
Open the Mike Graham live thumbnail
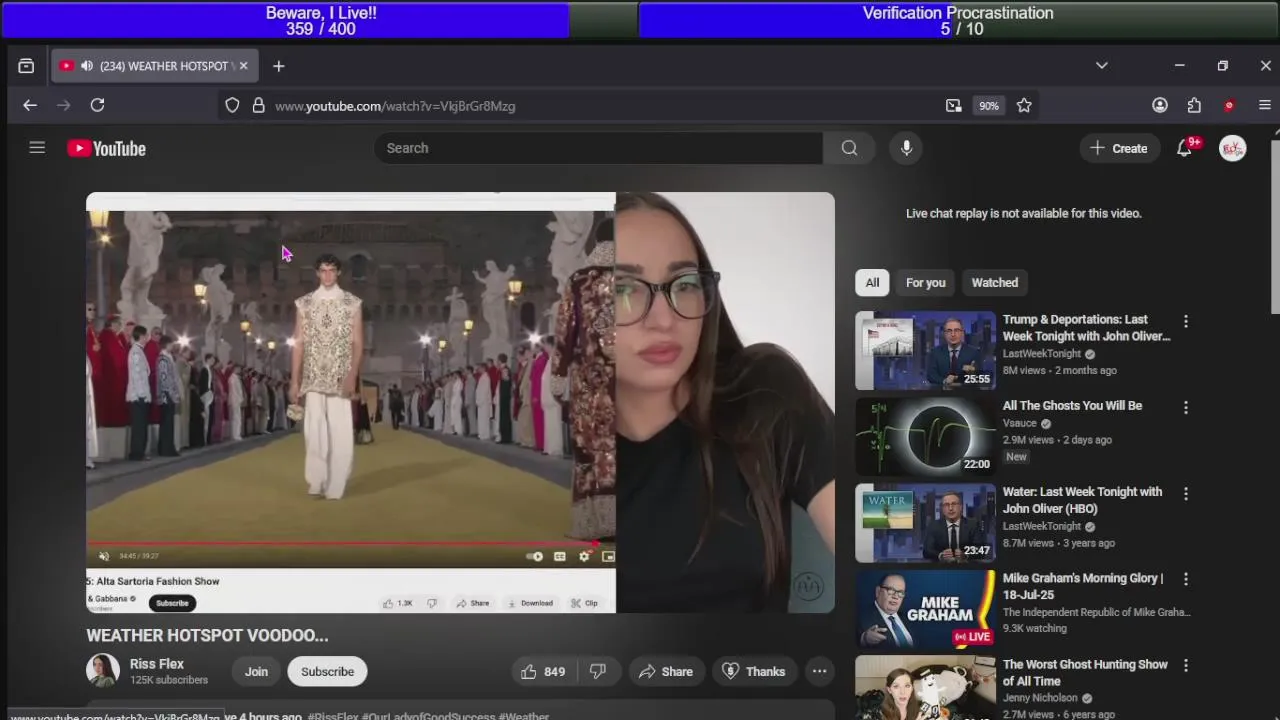(x=926, y=609)
